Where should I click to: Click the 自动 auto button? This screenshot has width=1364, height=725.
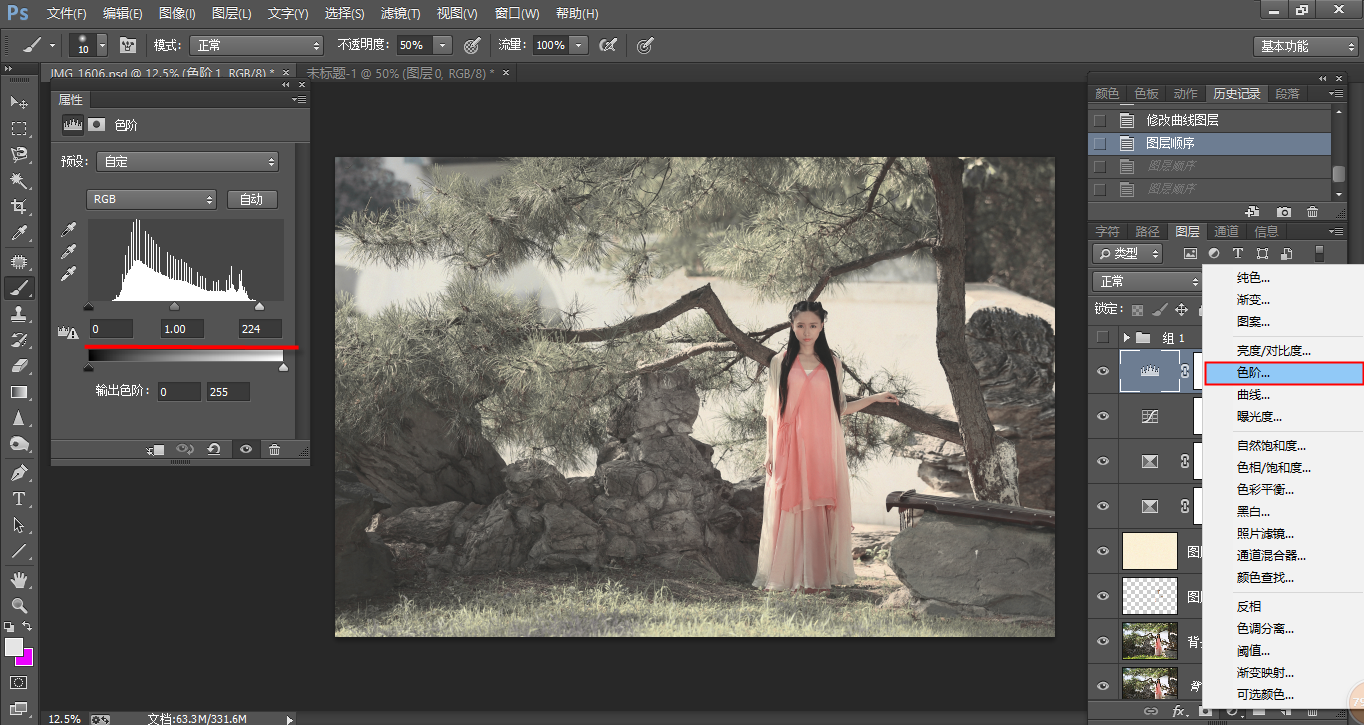click(252, 199)
